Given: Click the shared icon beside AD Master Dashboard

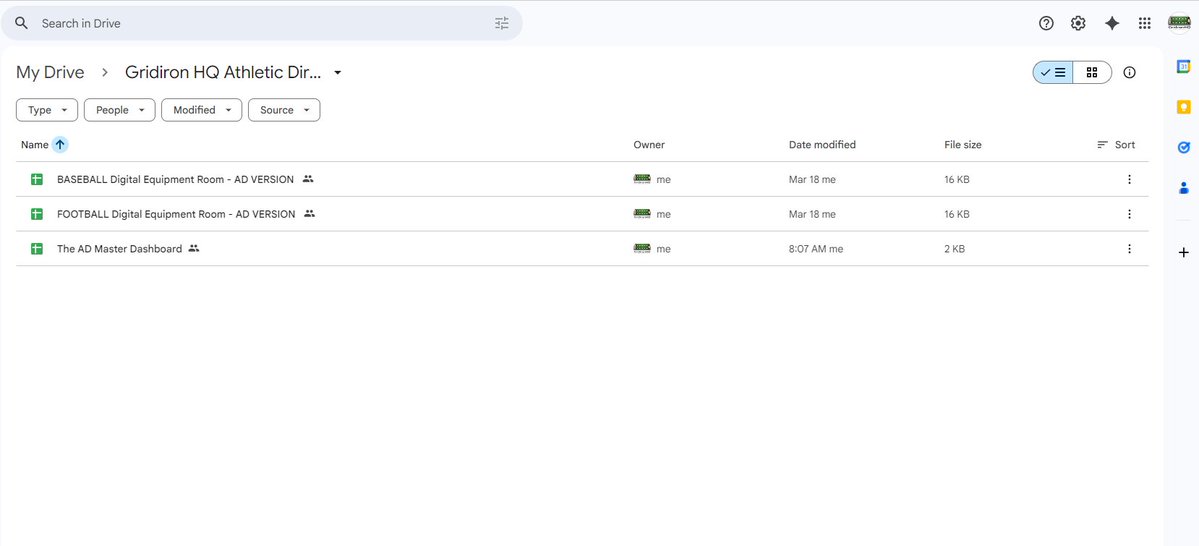Looking at the screenshot, I should [x=193, y=249].
